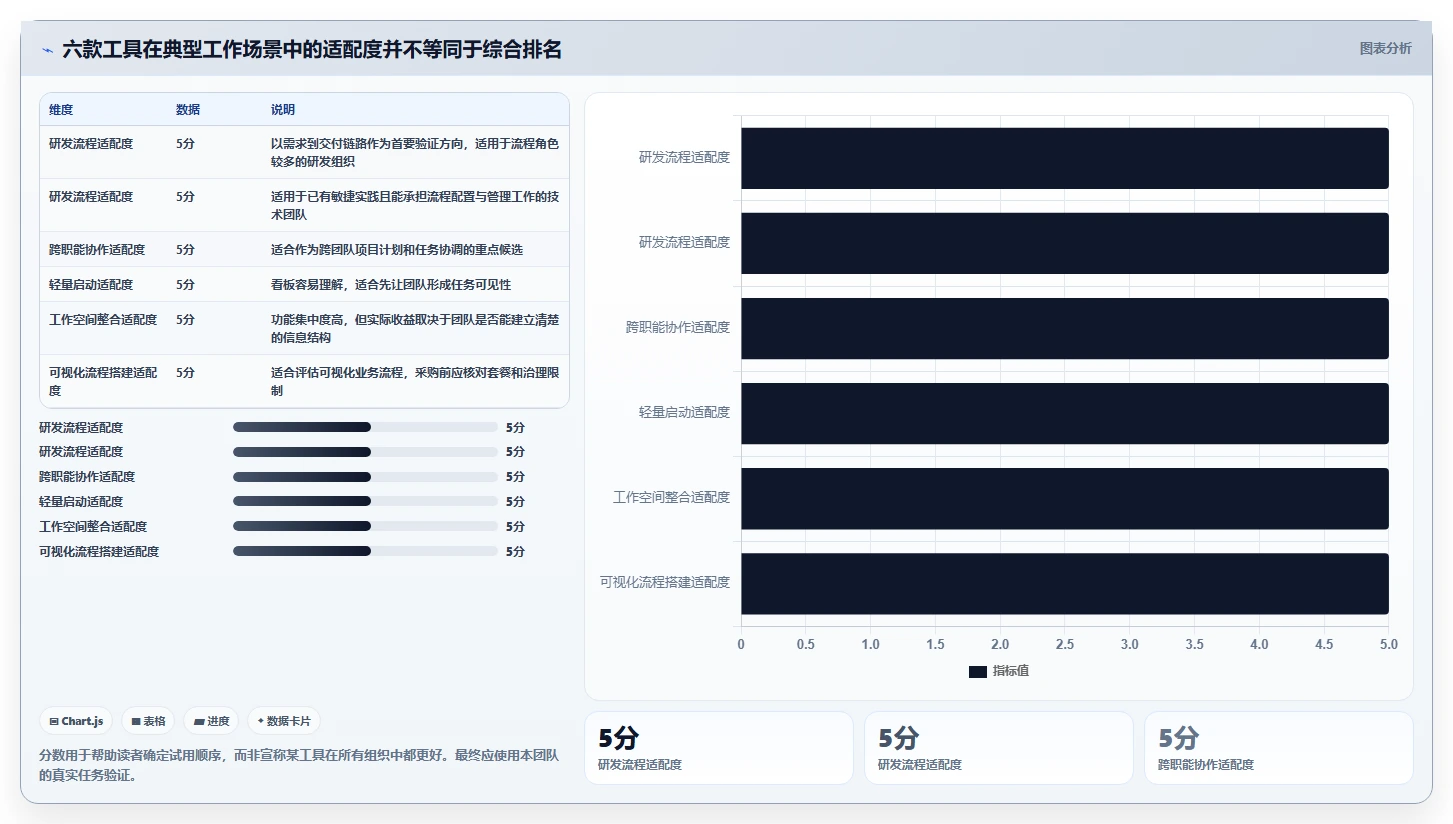Image resolution: width=1453 pixels, height=824 pixels.
Task: Click description 适合作为跨团队项目计划和任务协调的重点候选
Action: [397, 250]
